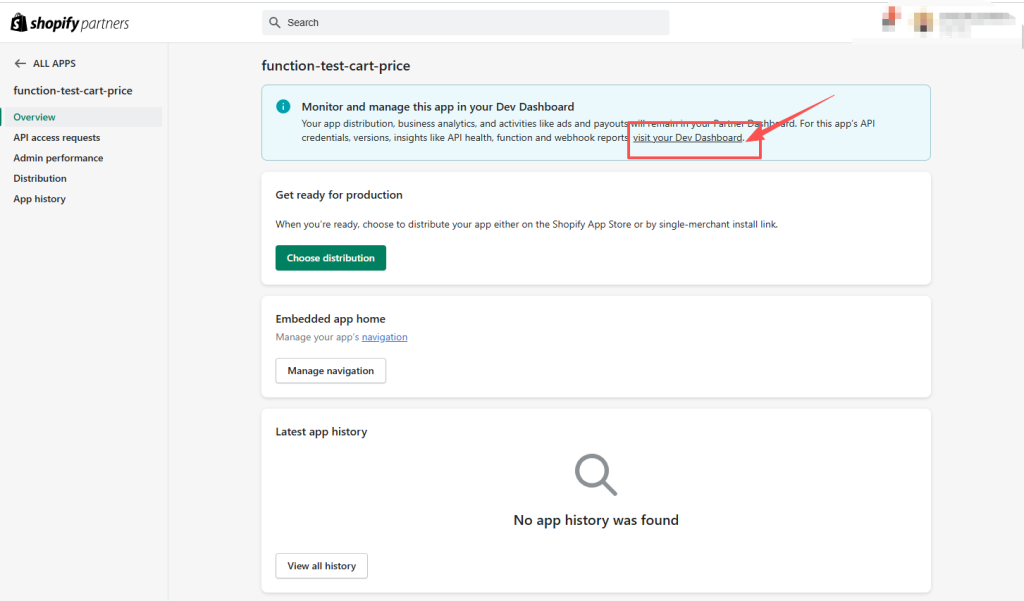Click the back arrow beside ALL APPS

(x=20, y=64)
